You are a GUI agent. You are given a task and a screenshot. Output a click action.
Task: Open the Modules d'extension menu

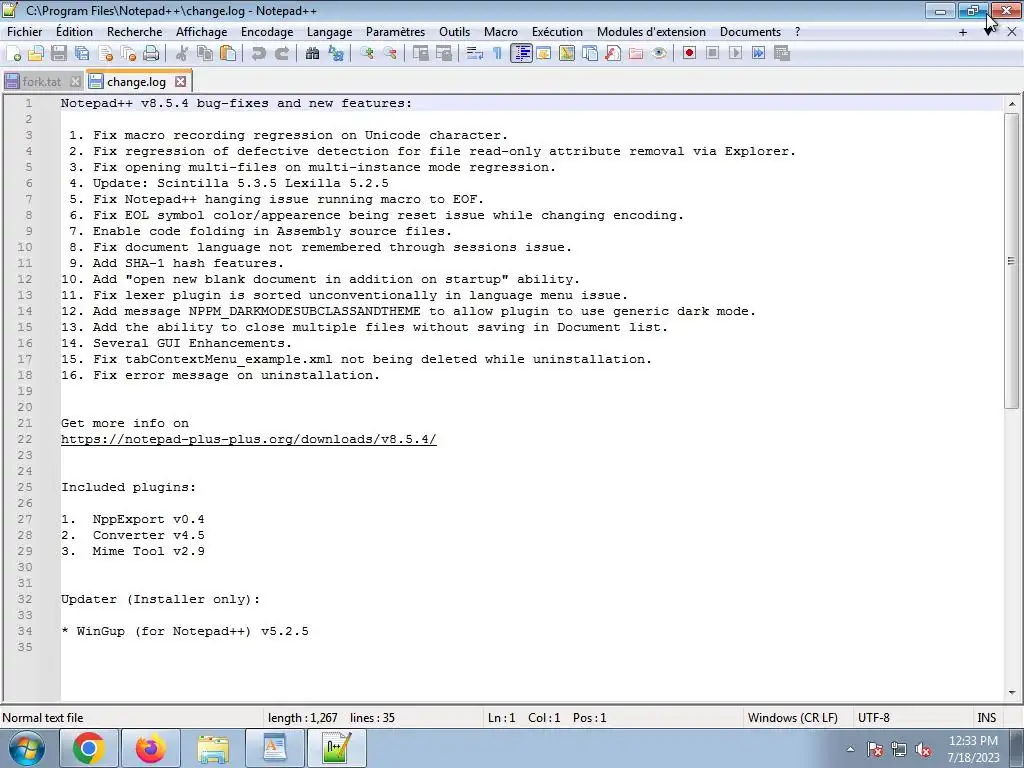click(x=651, y=32)
